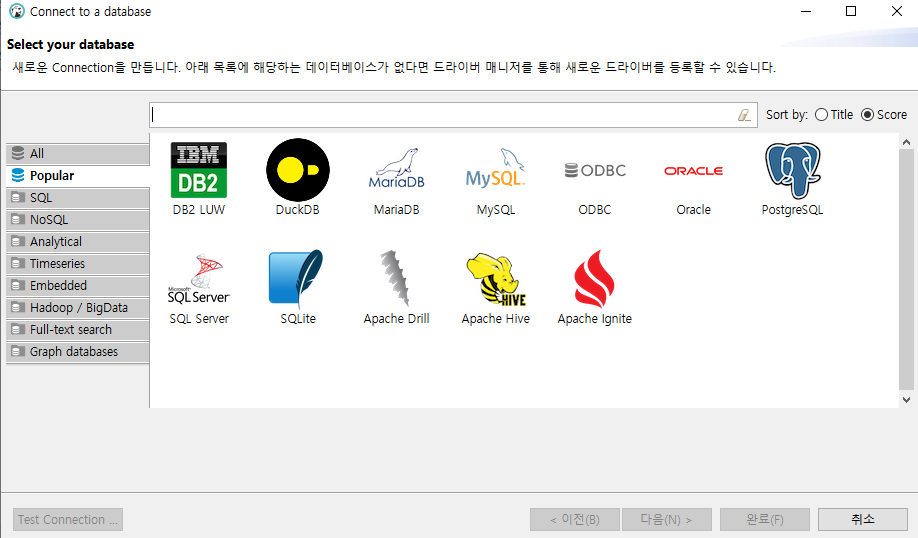The width and height of the screenshot is (918, 538).
Task: Select the MySQL dolphin icon
Action: click(495, 169)
